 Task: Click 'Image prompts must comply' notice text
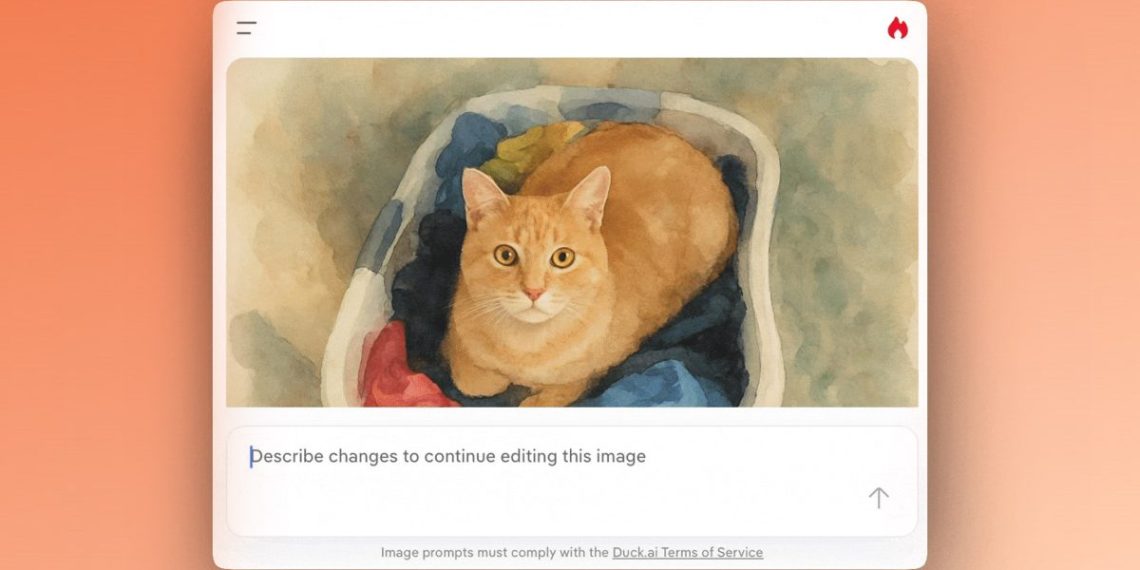click(494, 553)
